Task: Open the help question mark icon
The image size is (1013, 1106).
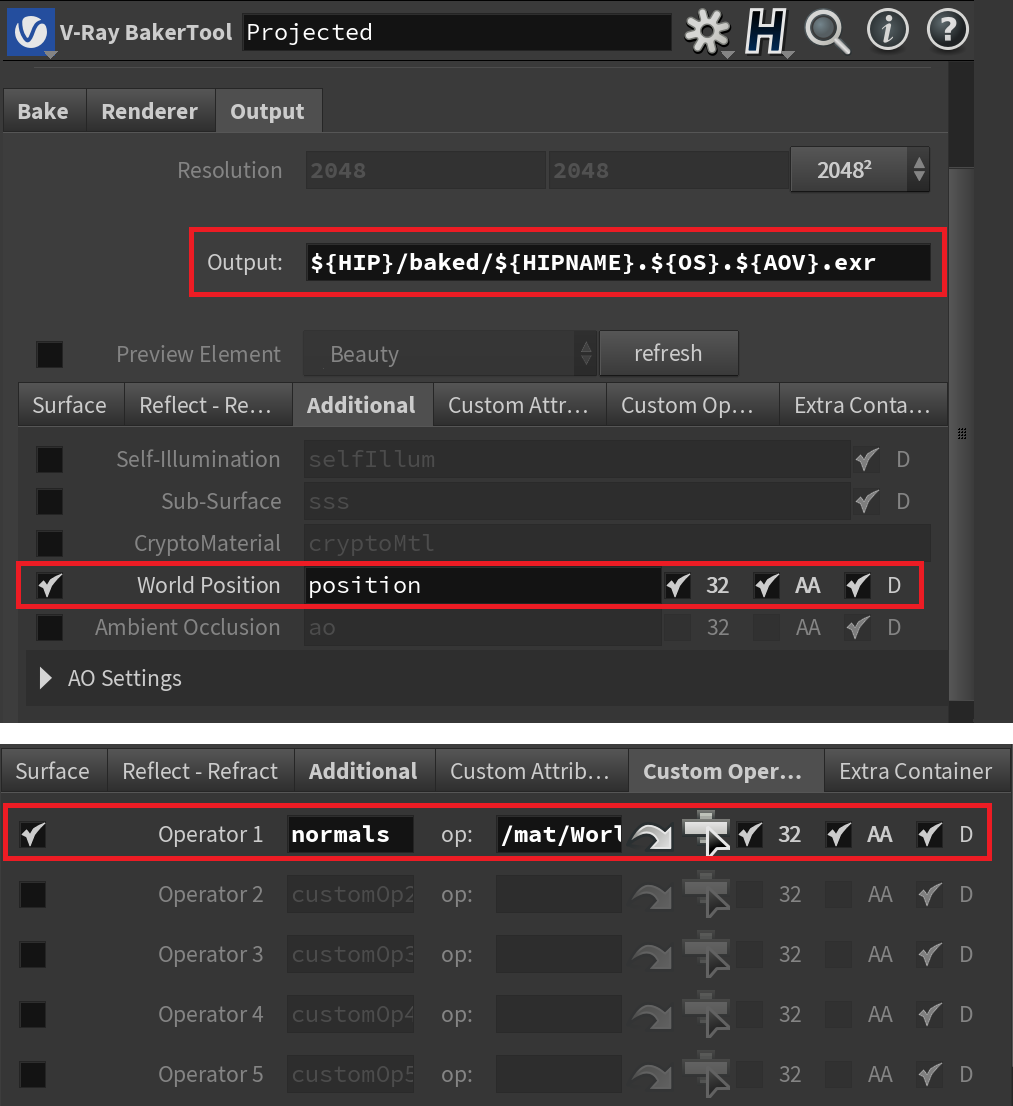Action: (x=947, y=30)
